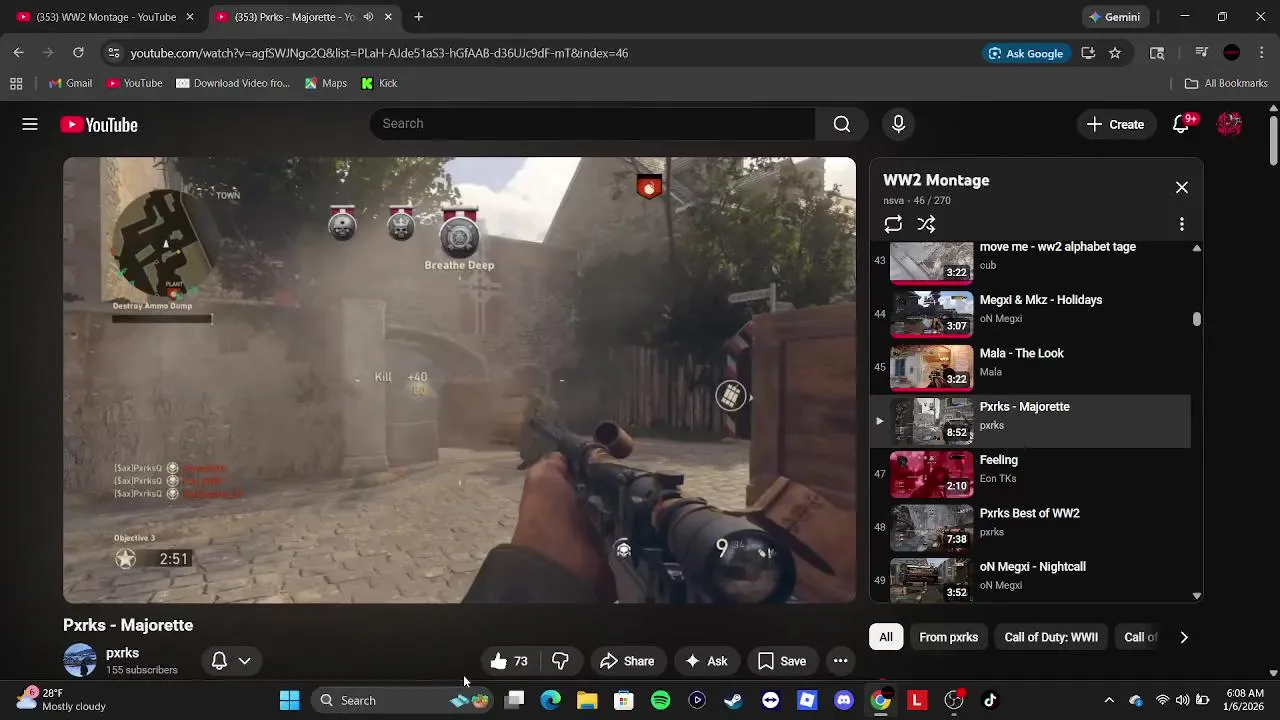Show more filter chips with arrow
1280x720 pixels.
[1184, 637]
